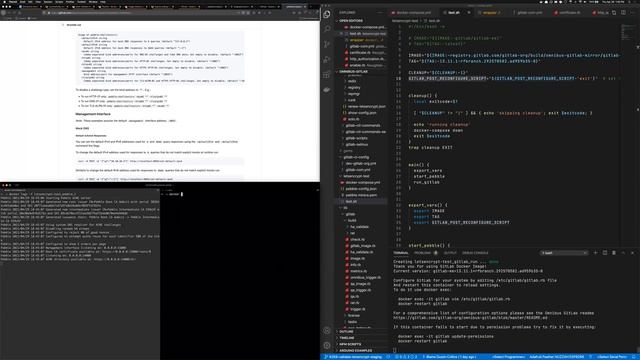Close the test.sh editor tab
Screen dimensions: 640x360
coord(469,13)
